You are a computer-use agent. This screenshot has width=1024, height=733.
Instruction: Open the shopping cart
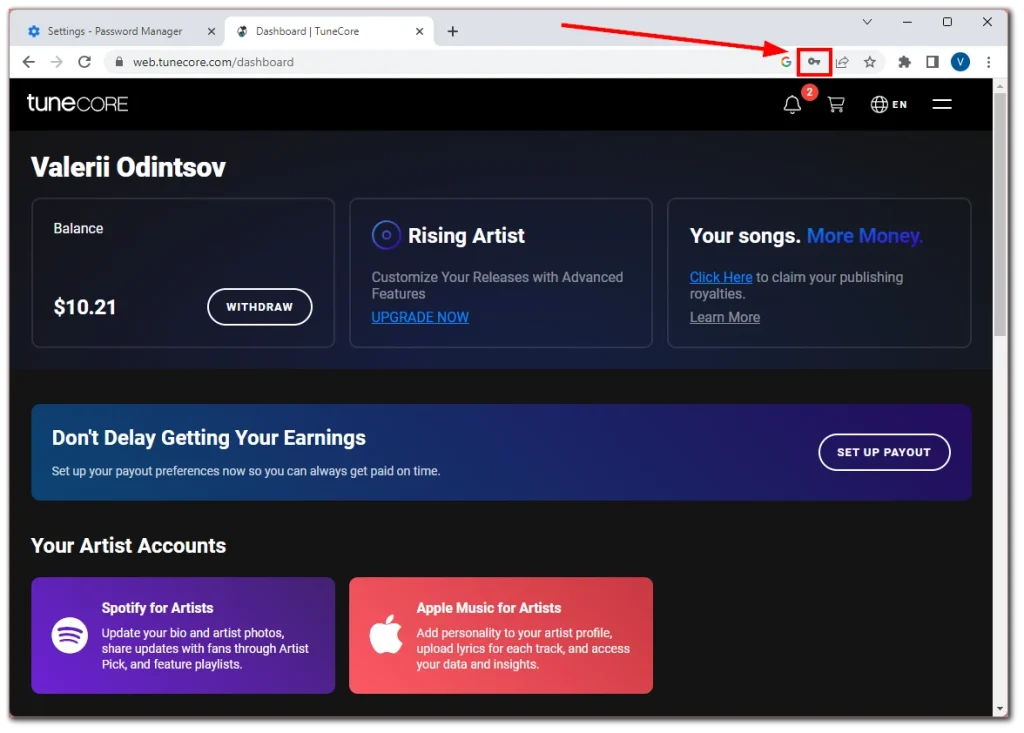pyautogui.click(x=836, y=105)
